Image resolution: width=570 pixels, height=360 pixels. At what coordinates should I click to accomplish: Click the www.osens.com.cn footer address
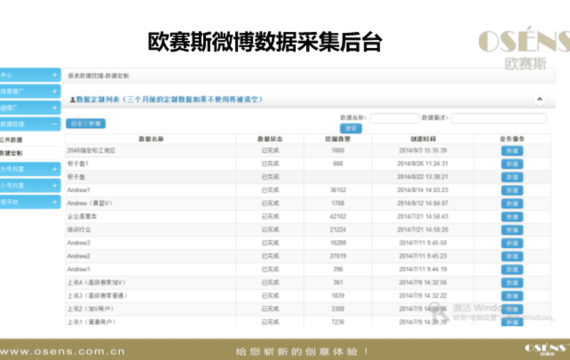pyautogui.click(x=62, y=352)
